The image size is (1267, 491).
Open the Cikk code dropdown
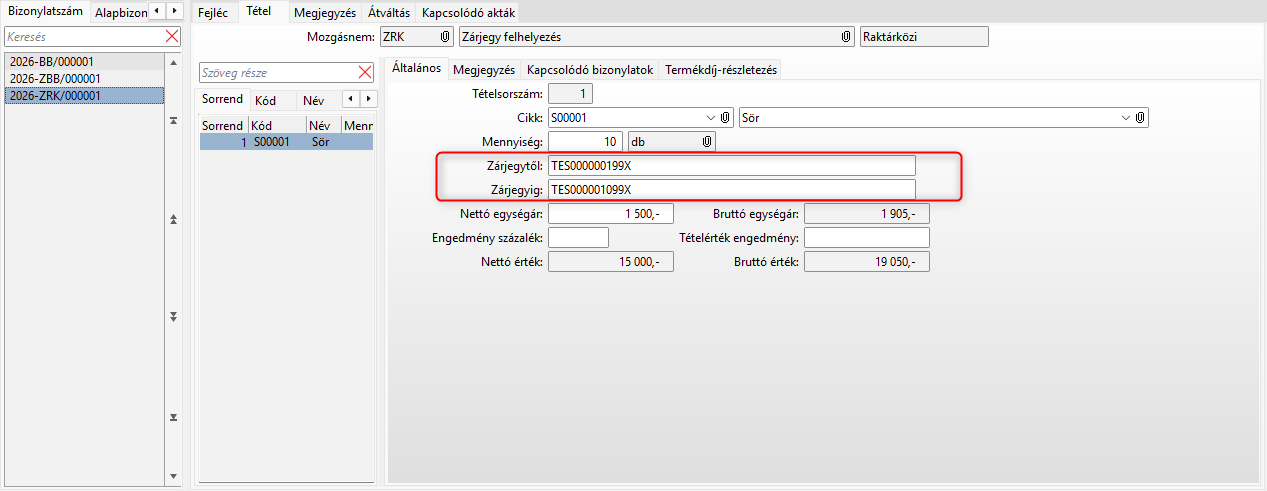point(711,118)
